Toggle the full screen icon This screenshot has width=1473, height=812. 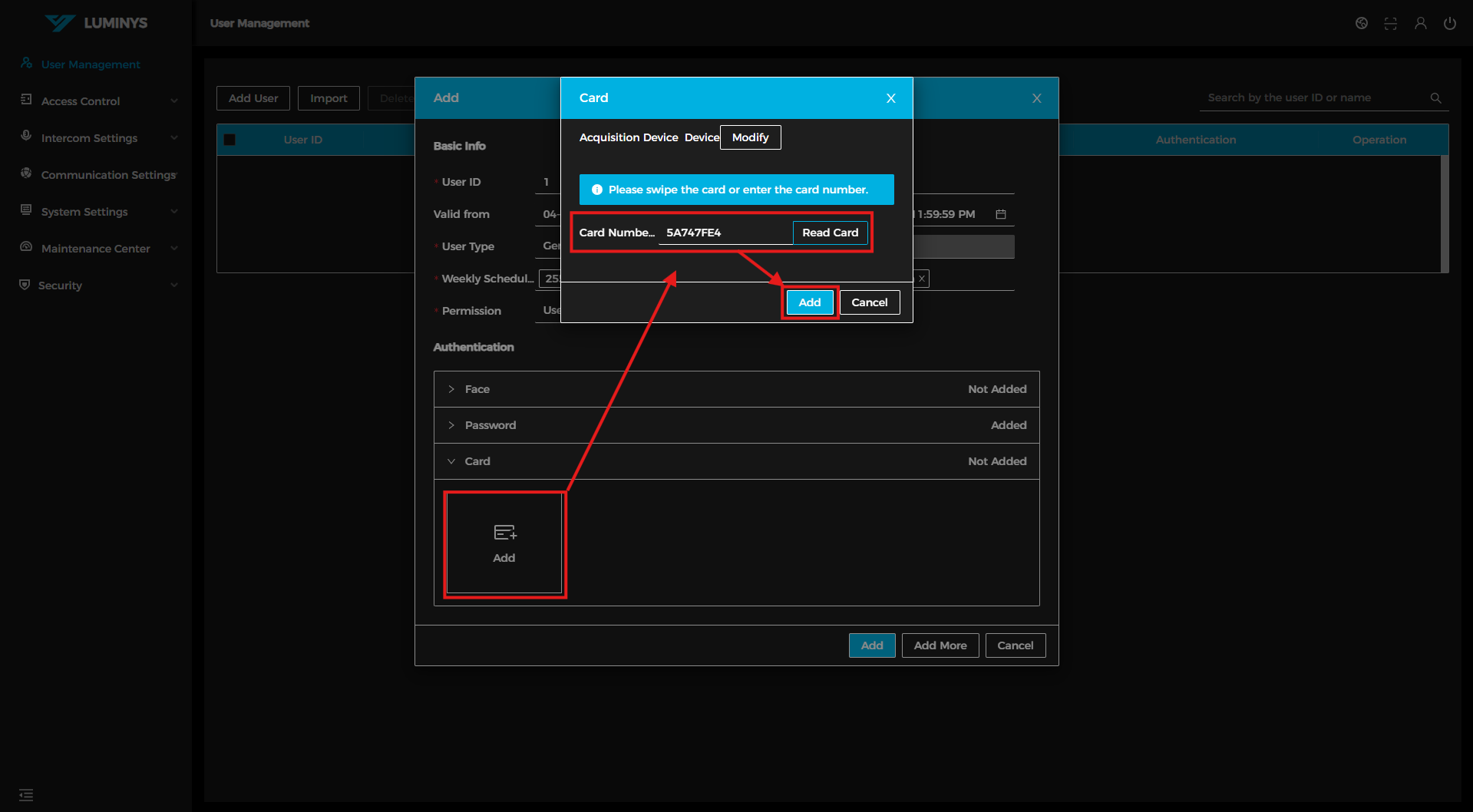1390,24
